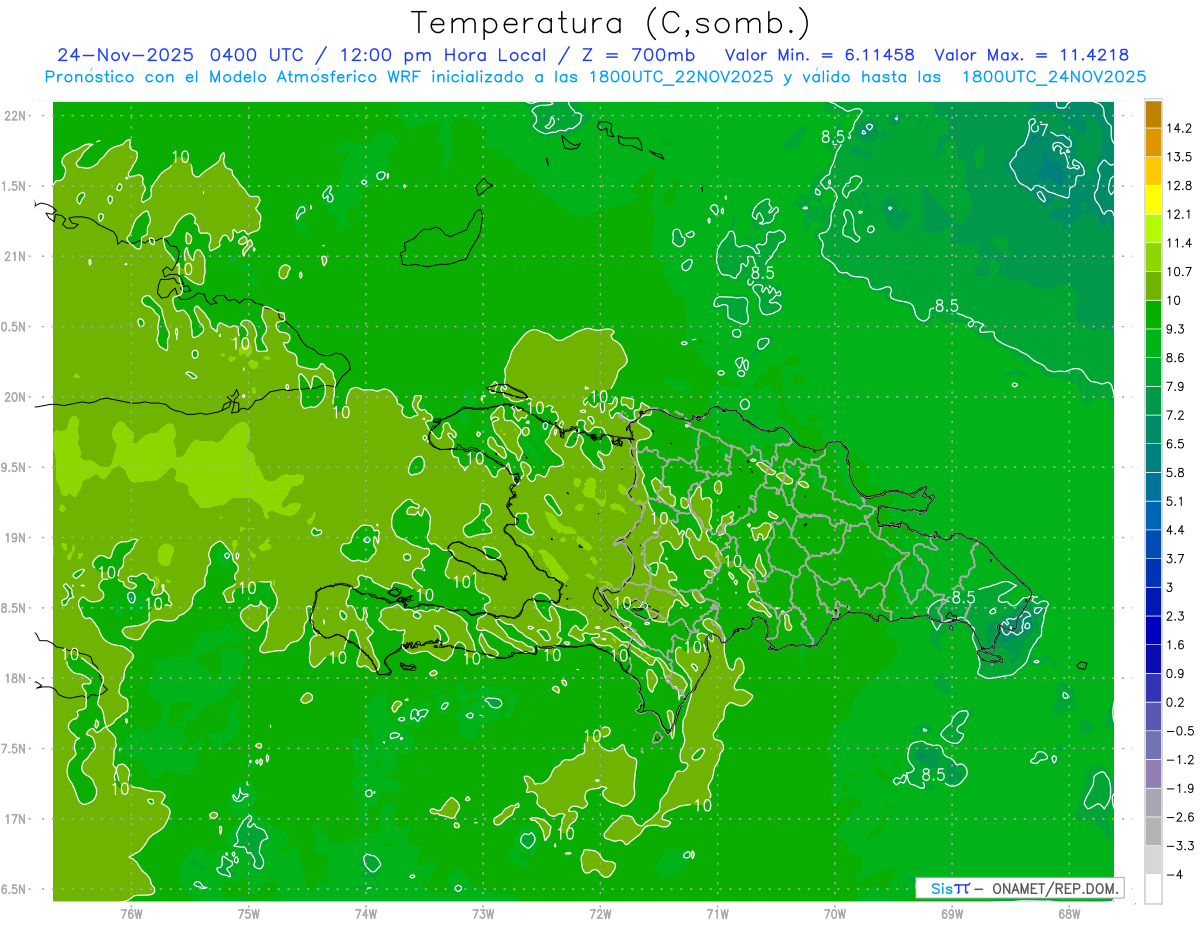
Task: Click the blue swatch between 3 and 3.7
Action: pyautogui.click(x=1153, y=573)
